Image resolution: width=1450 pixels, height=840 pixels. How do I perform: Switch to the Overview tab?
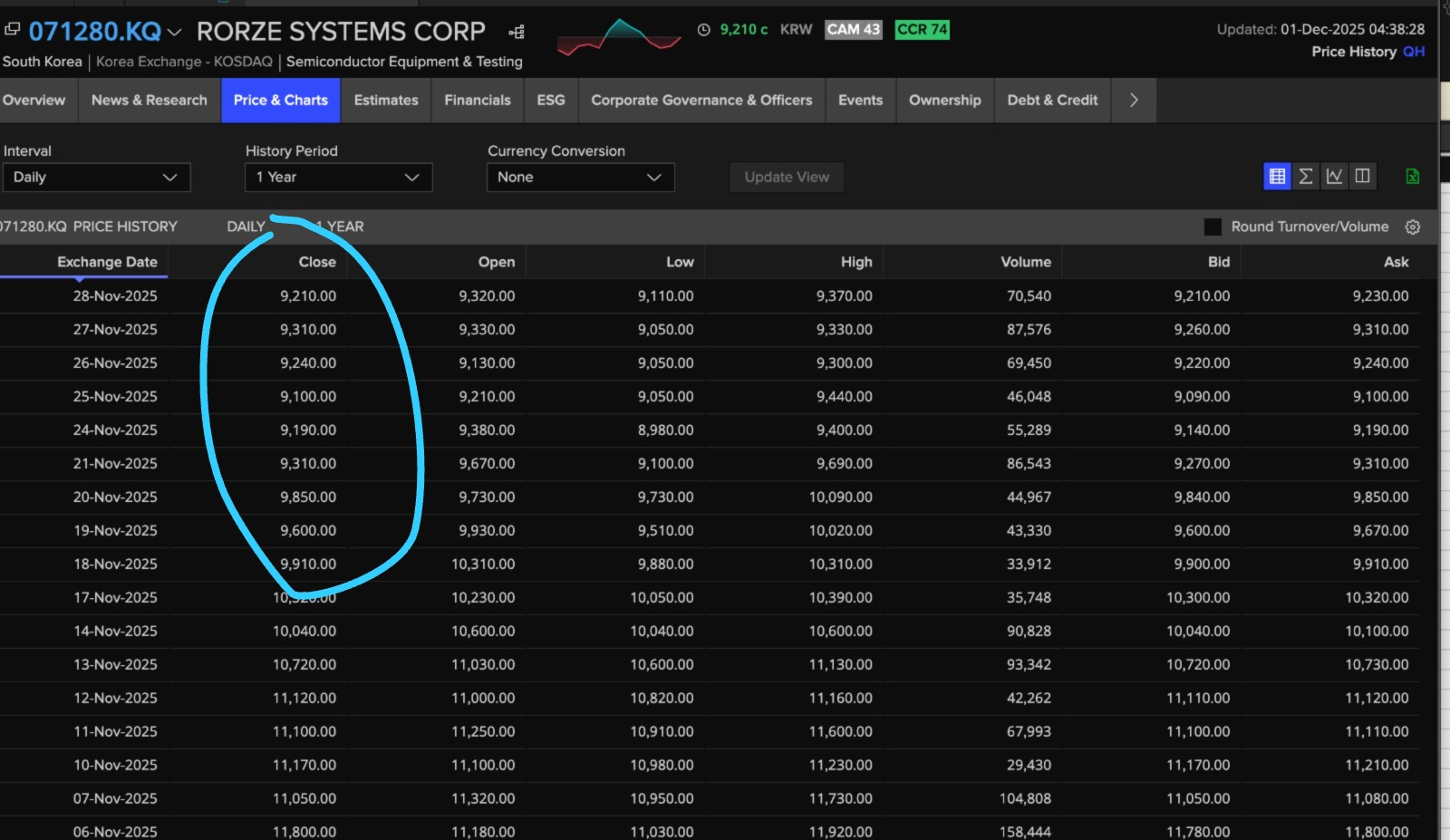[x=34, y=100]
